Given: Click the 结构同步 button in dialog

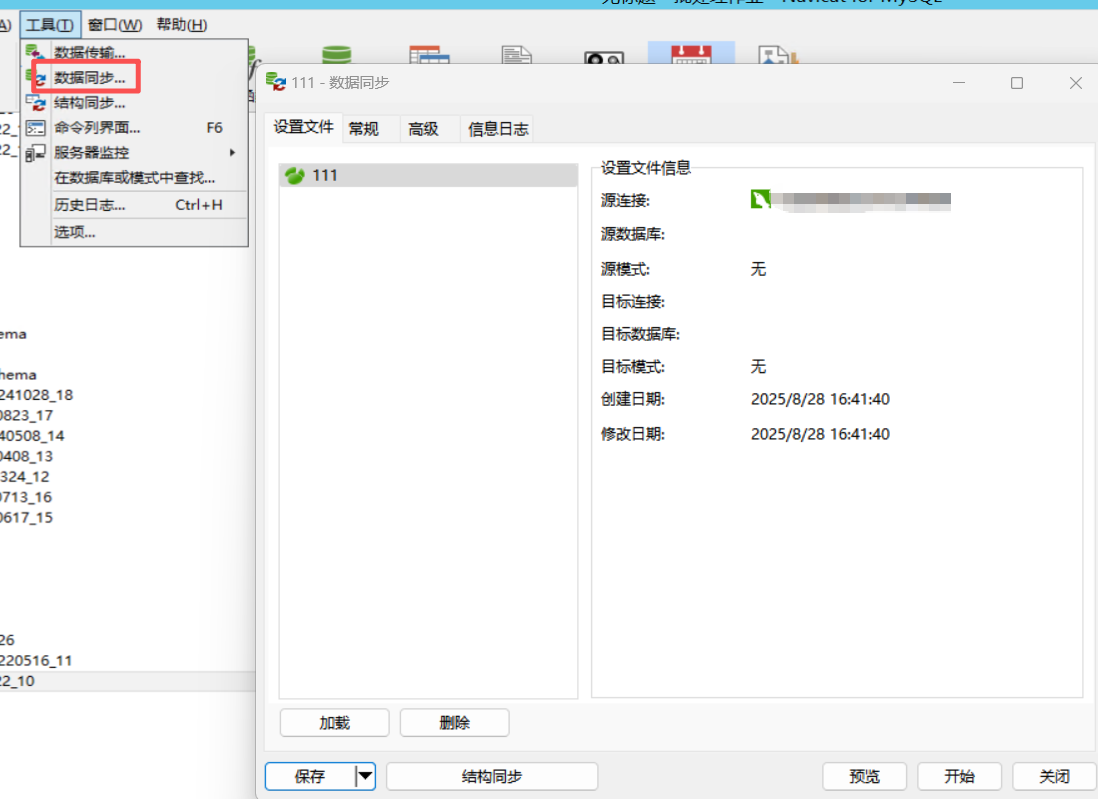Looking at the screenshot, I should click(492, 777).
